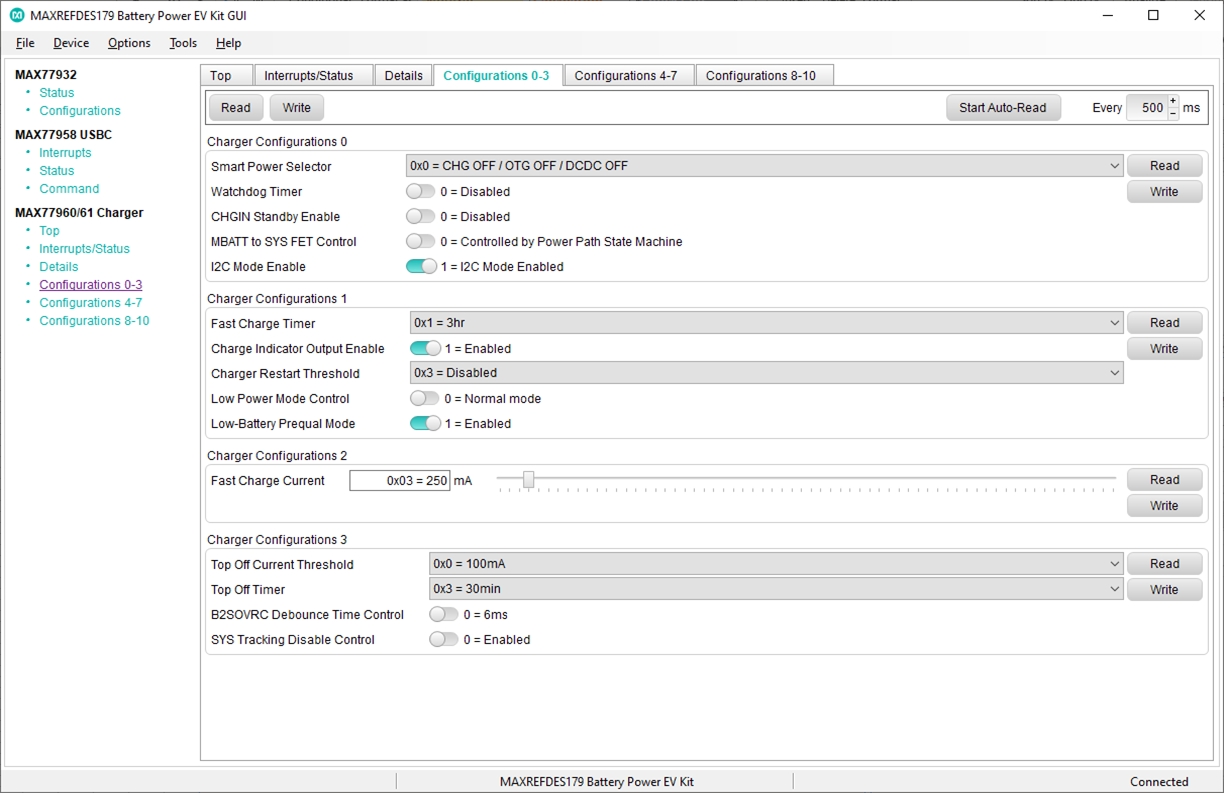Screen dimensions: 1224x793
Task: Open the Smart Power Selector dropdown
Action: (x=765, y=166)
